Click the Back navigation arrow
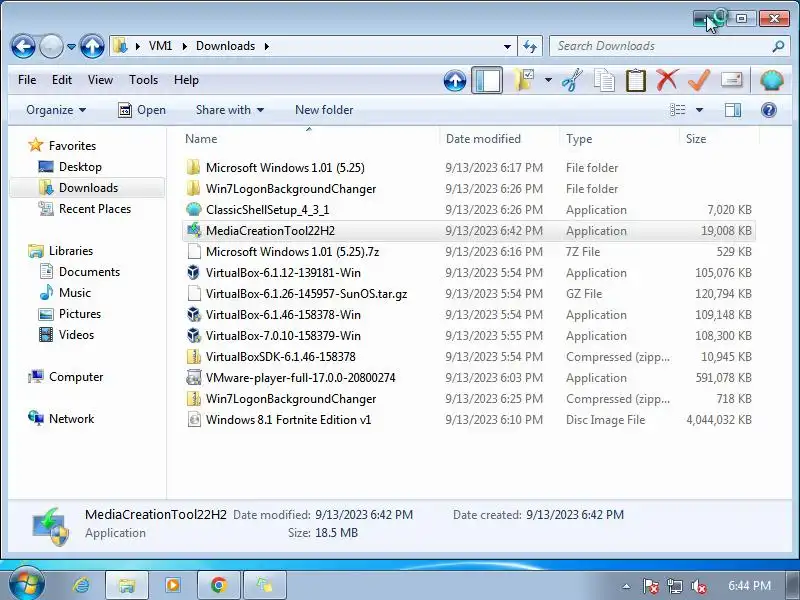The image size is (800, 600). click(23, 46)
